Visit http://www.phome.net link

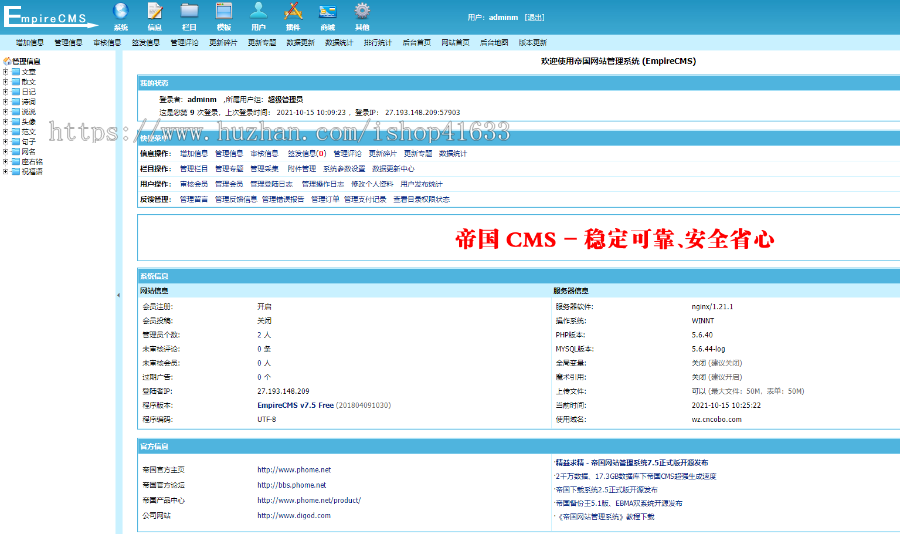(x=294, y=470)
